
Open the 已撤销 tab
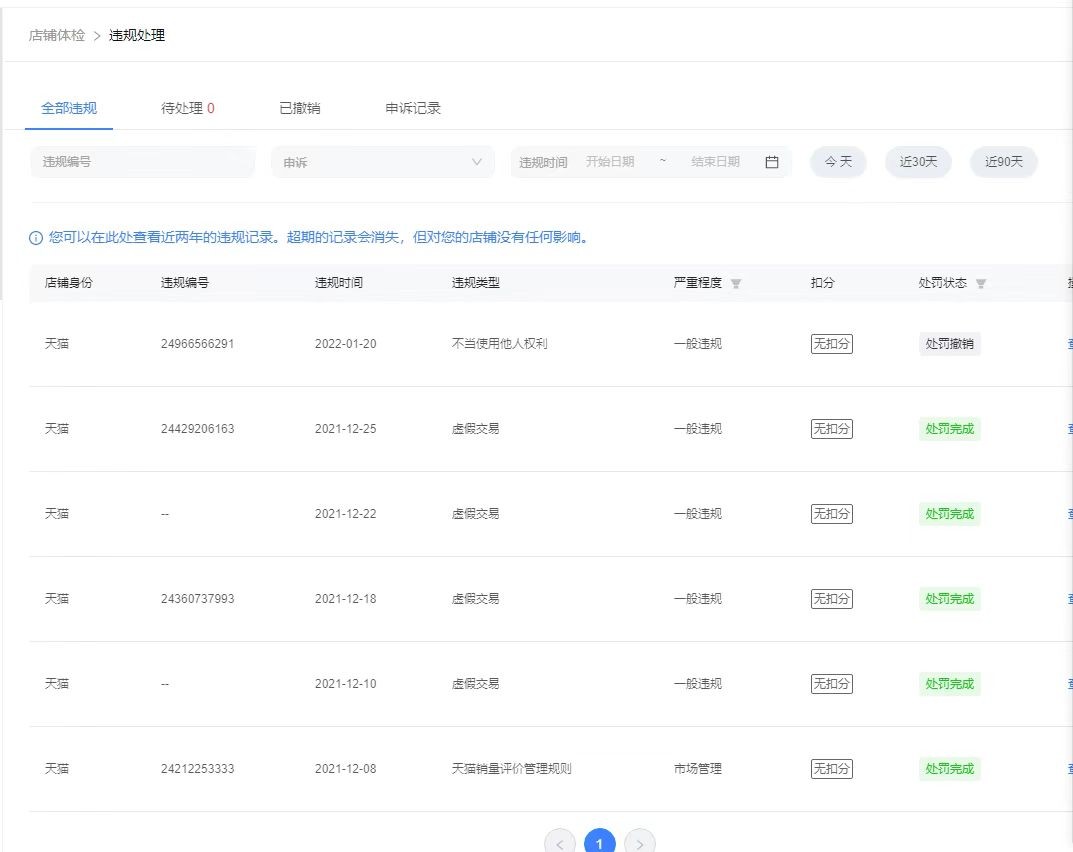pos(300,108)
